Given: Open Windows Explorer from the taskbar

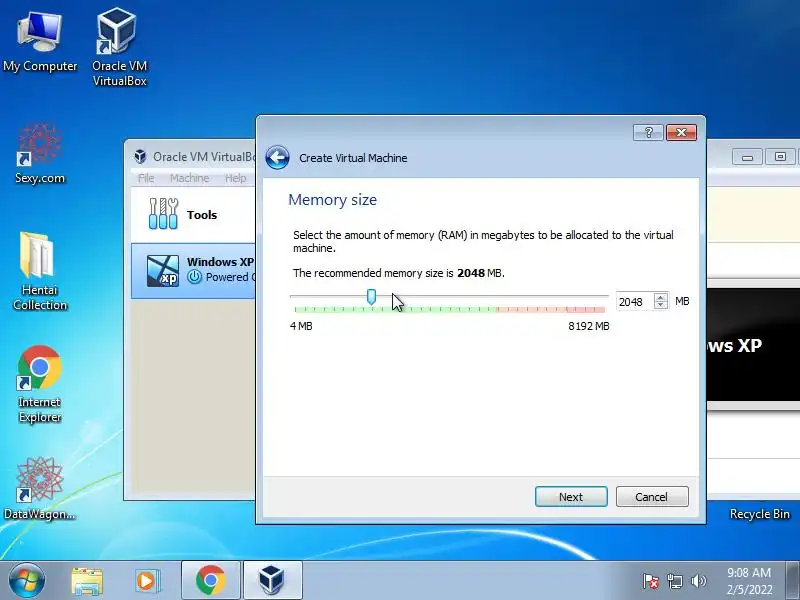Looking at the screenshot, I should click(87, 581).
